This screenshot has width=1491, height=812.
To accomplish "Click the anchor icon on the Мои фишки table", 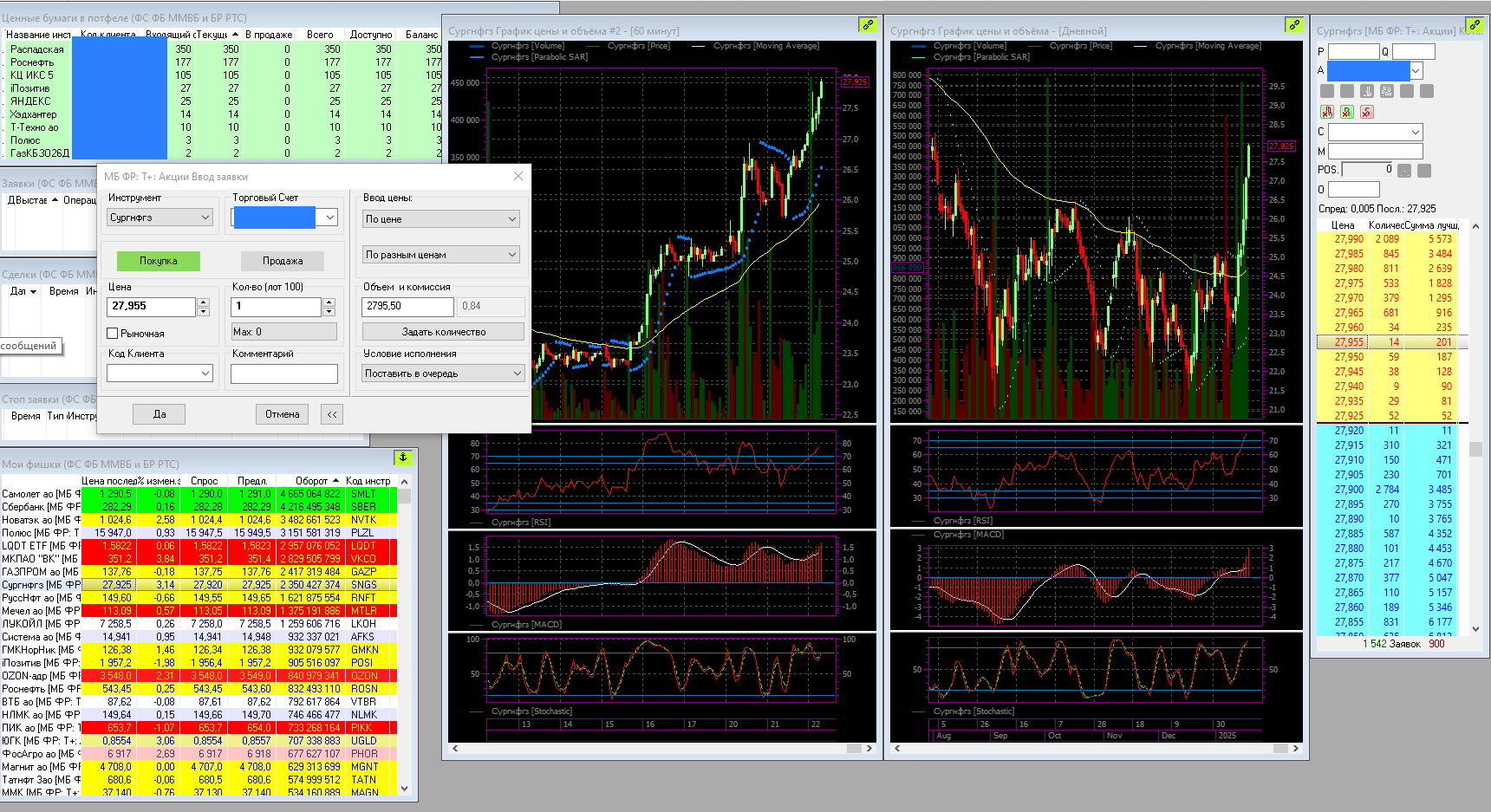I will pos(402,457).
